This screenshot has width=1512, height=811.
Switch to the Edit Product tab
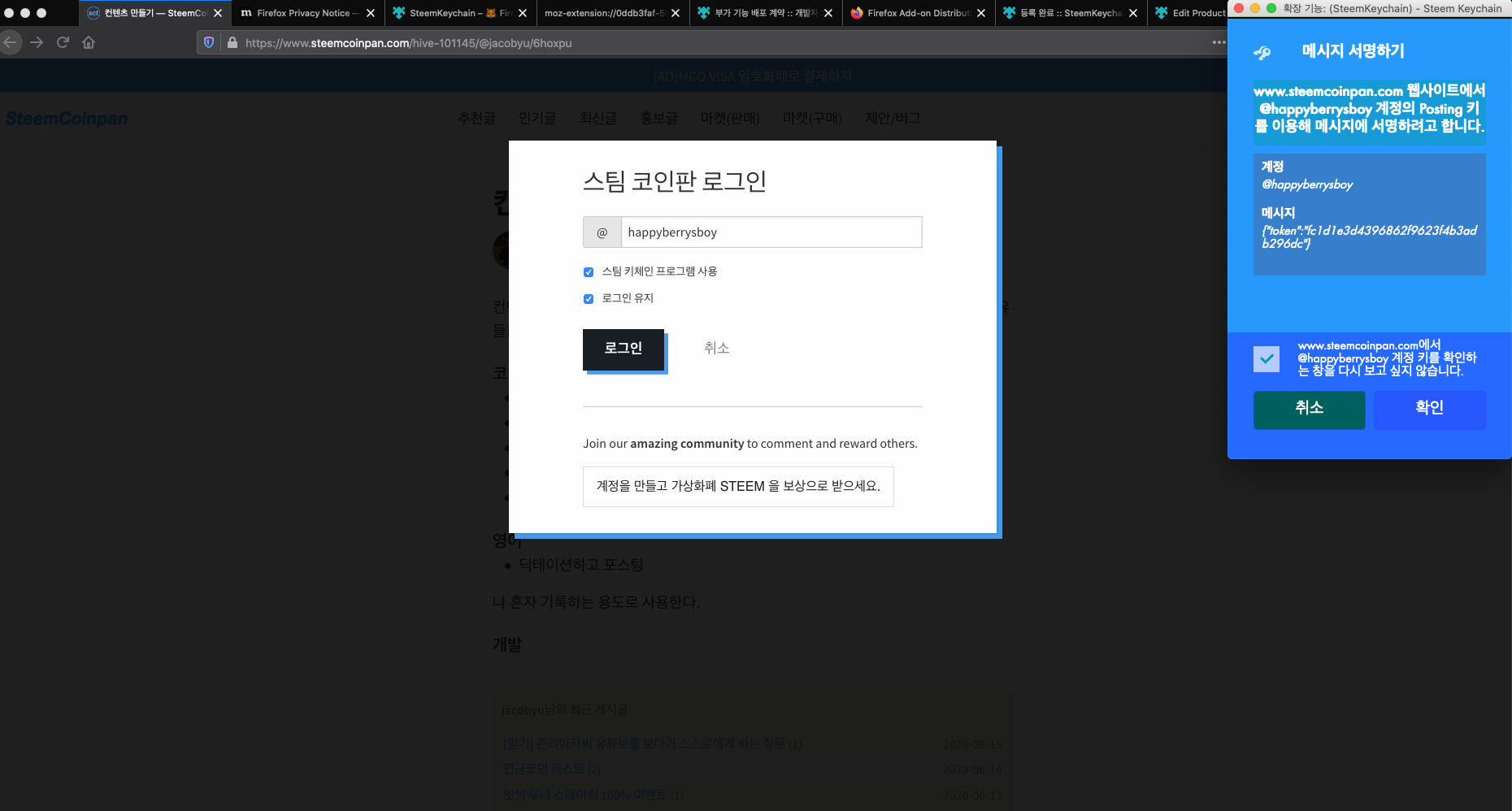1189,13
